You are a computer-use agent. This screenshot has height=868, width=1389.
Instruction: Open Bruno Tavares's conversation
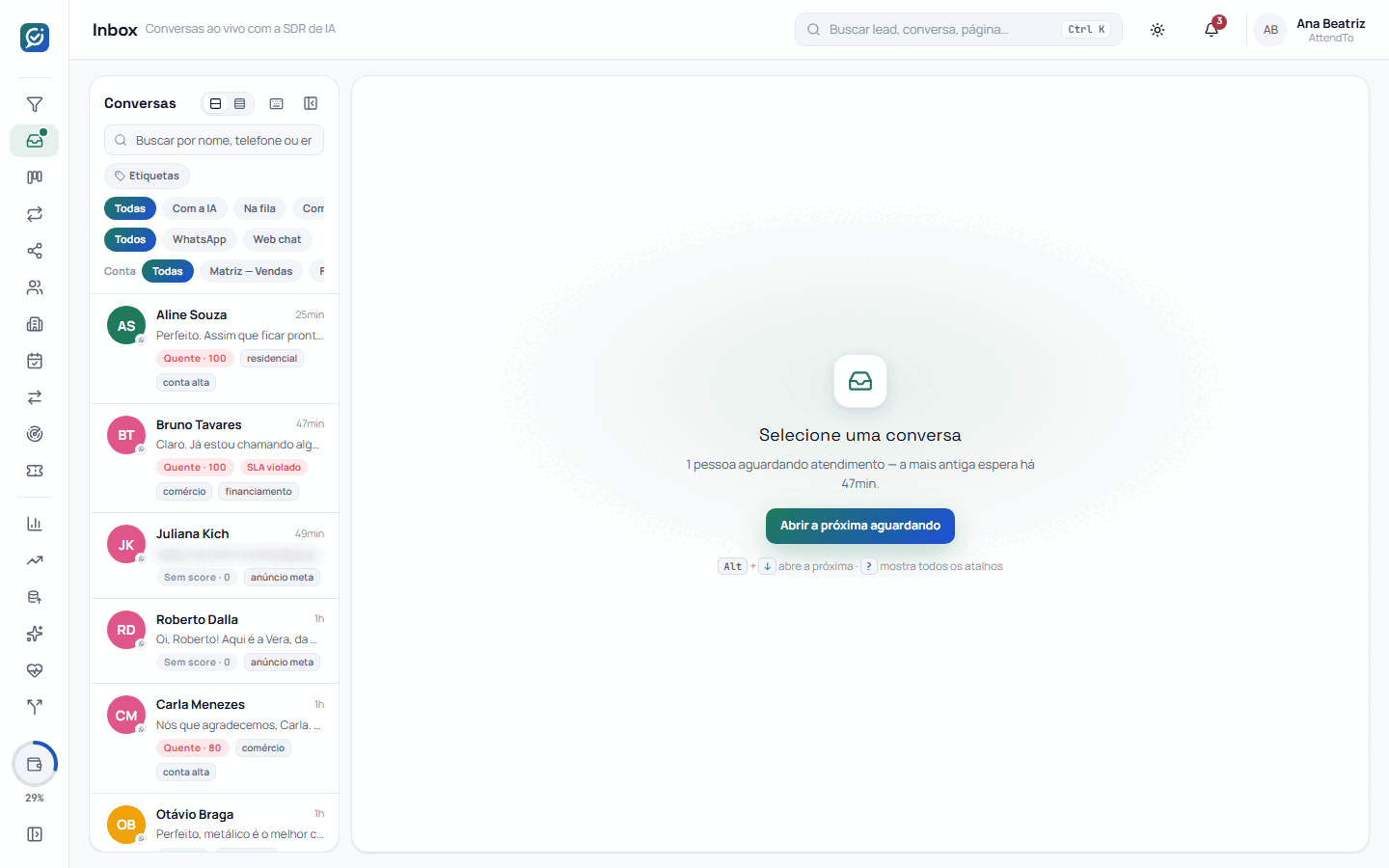[214, 458]
